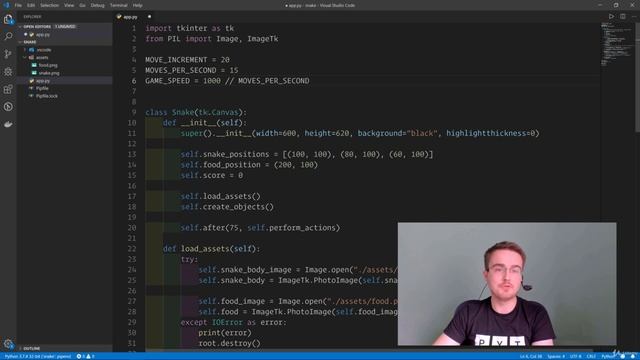Click the food.png image file icon
This screenshot has height=360, width=640.
(34, 65)
